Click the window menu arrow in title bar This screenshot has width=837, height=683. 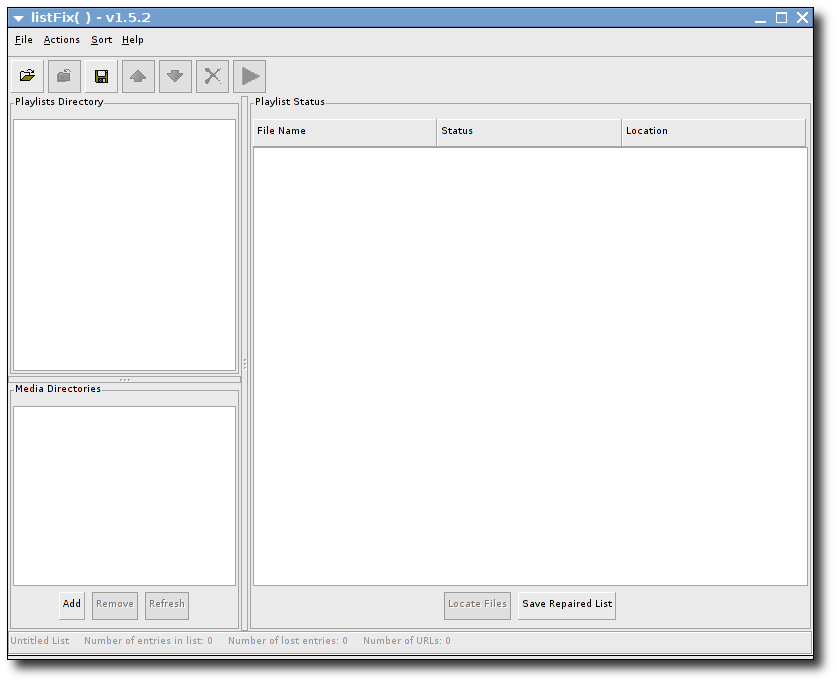click(x=19, y=19)
